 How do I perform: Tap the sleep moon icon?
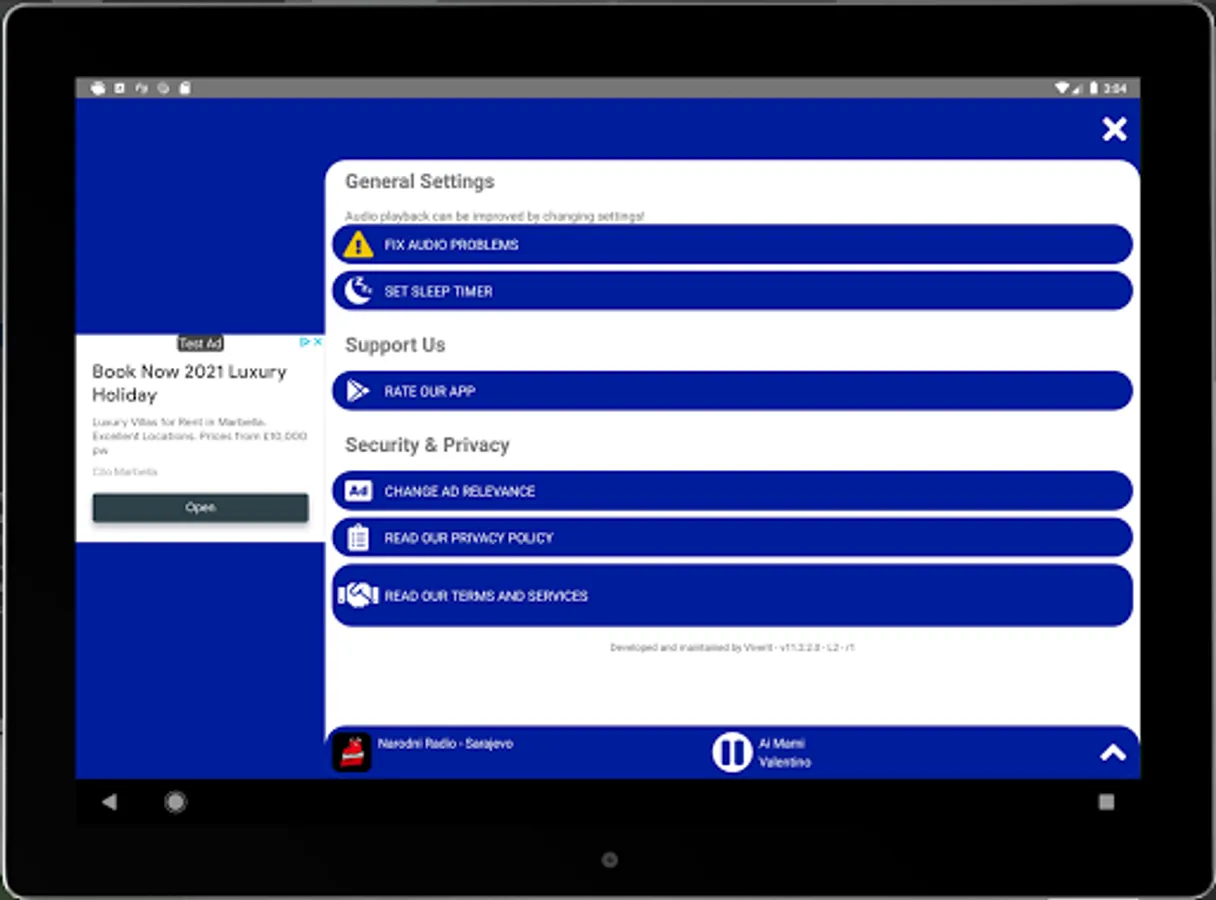[x=358, y=291]
